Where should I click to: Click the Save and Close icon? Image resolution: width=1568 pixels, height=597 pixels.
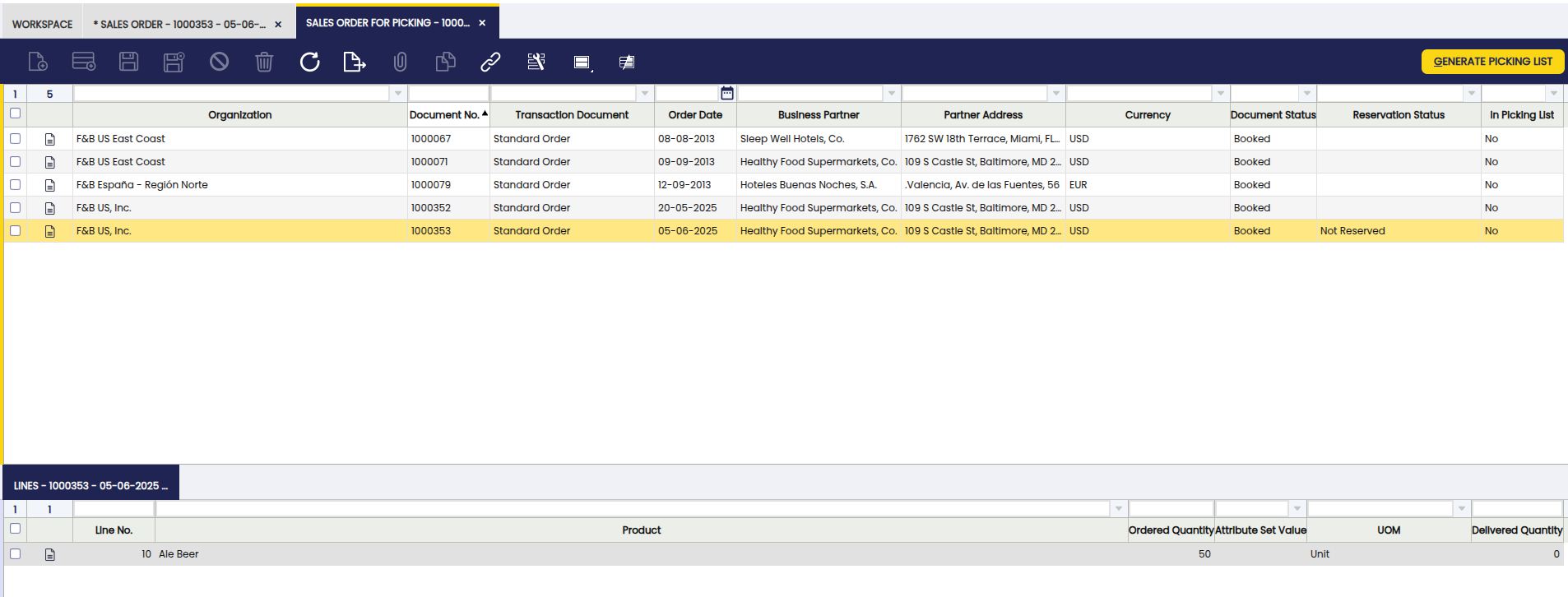click(x=174, y=62)
